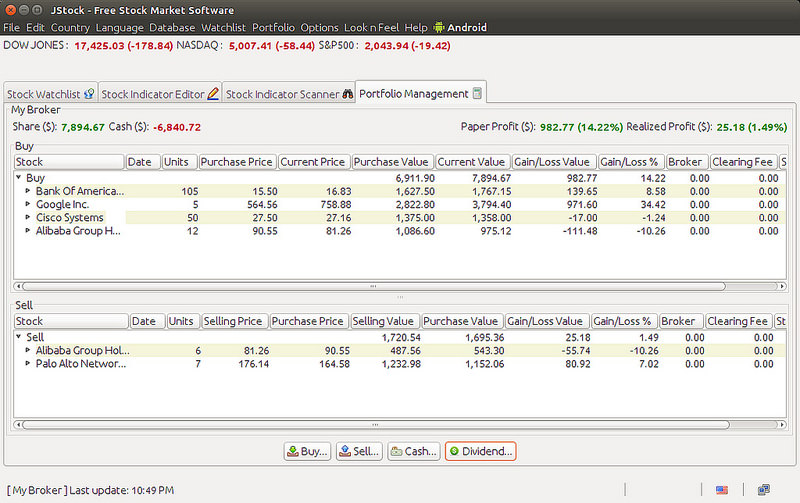Open the Portfolio menu
The image size is (800, 503).
pyautogui.click(x=273, y=27)
